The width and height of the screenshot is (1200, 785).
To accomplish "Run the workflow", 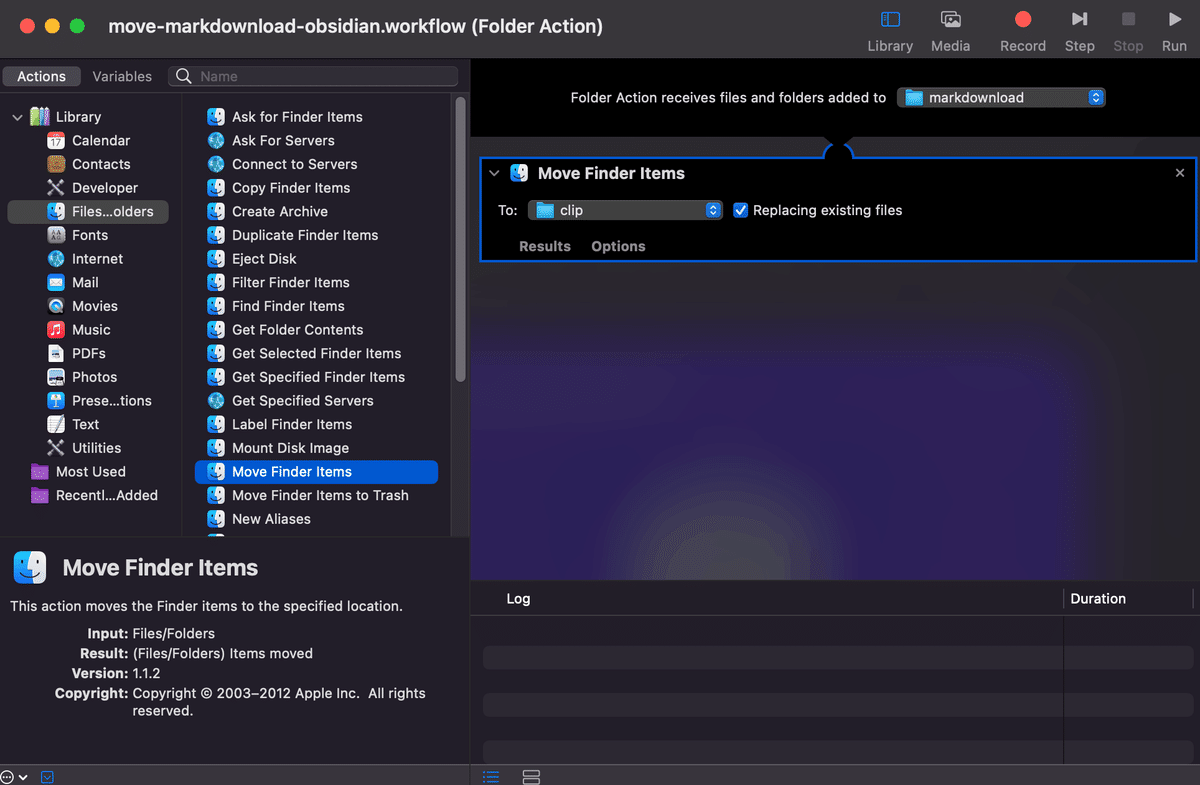I will [1174, 31].
